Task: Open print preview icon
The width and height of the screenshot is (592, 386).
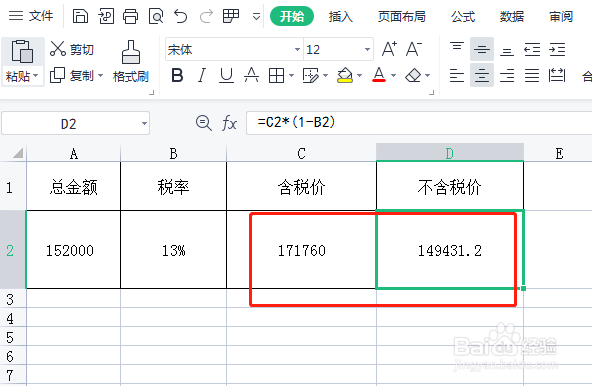Action: (156, 16)
